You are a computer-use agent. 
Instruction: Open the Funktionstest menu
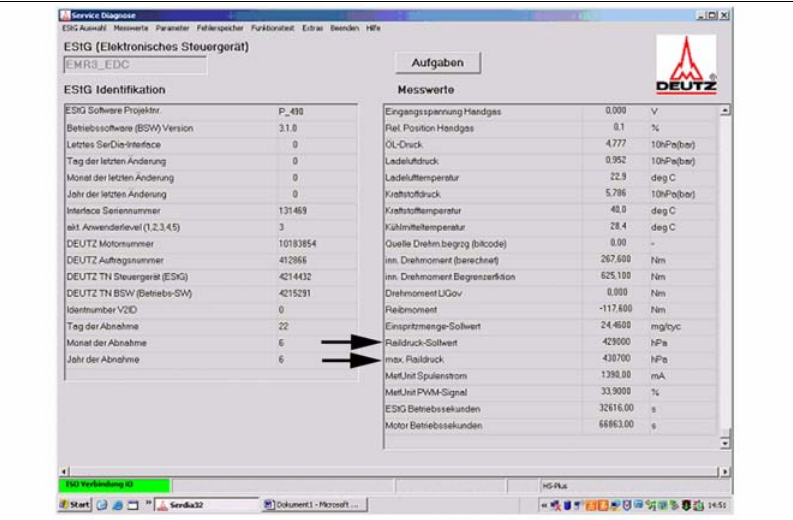click(x=273, y=28)
